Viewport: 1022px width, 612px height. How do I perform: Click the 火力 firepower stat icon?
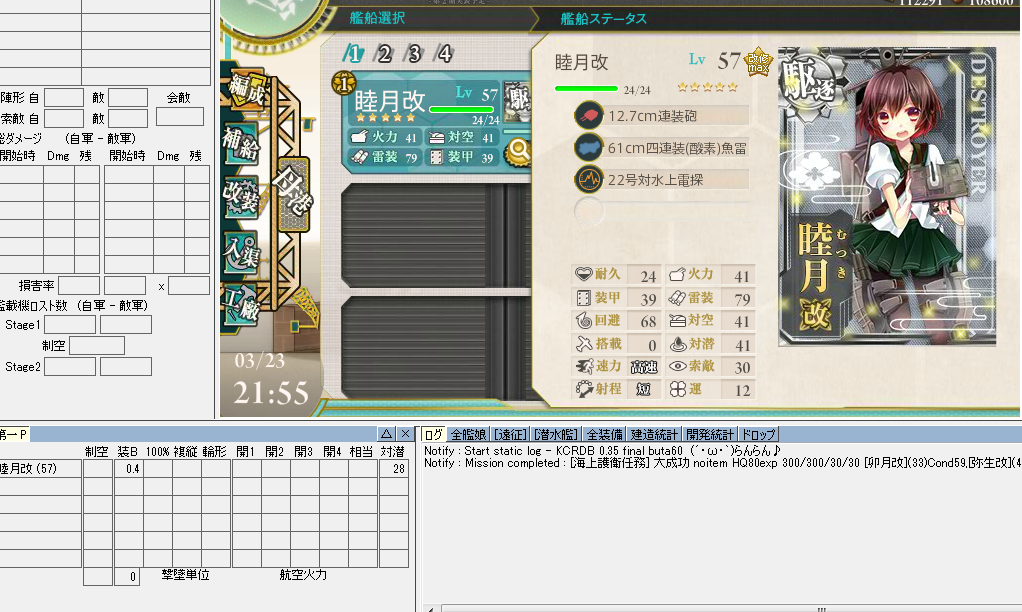pos(677,274)
